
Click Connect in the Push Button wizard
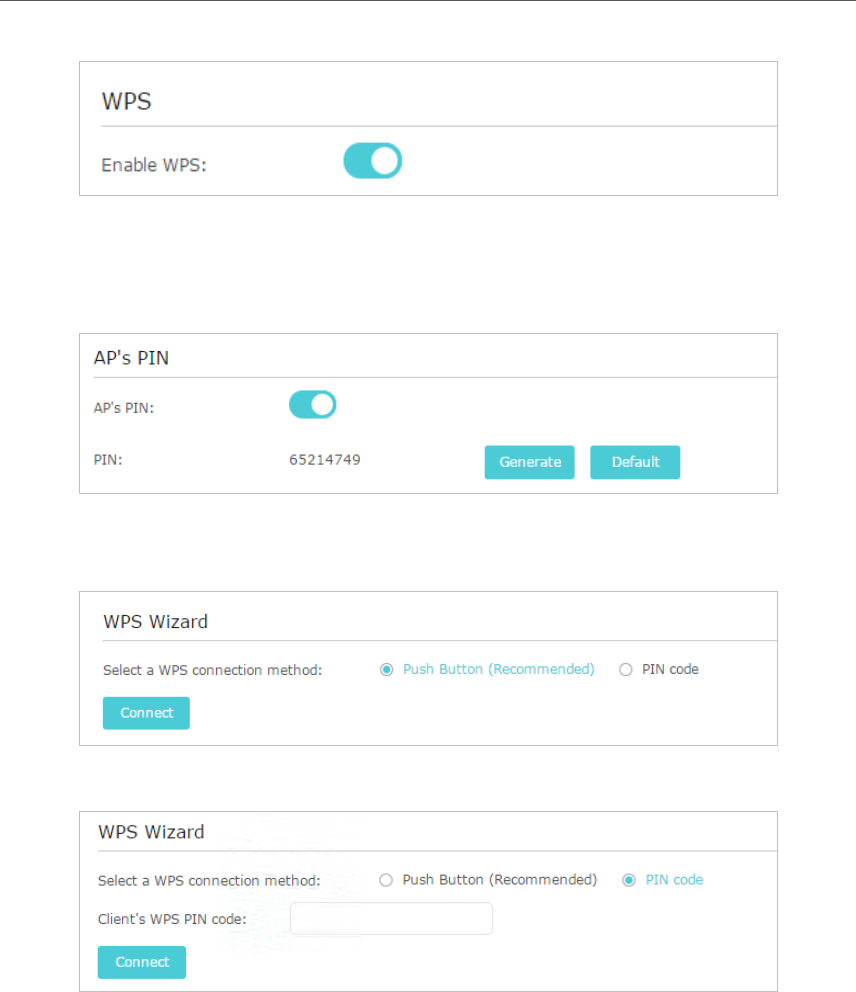tap(146, 713)
